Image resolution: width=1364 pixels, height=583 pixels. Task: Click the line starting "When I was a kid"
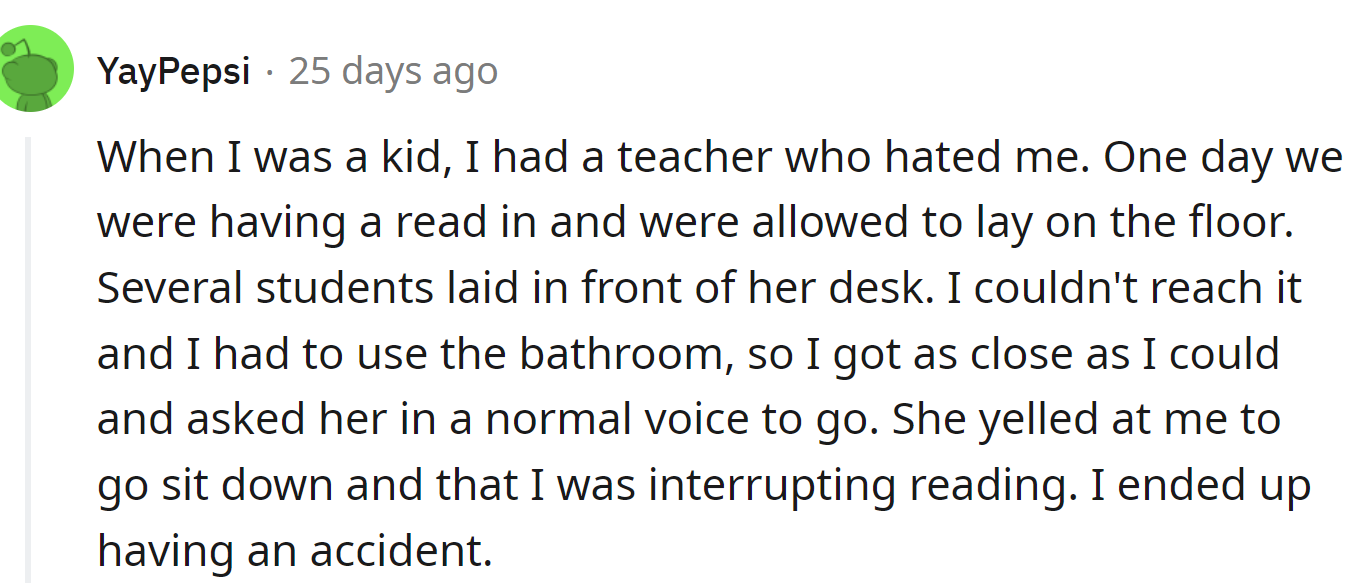click(x=719, y=158)
